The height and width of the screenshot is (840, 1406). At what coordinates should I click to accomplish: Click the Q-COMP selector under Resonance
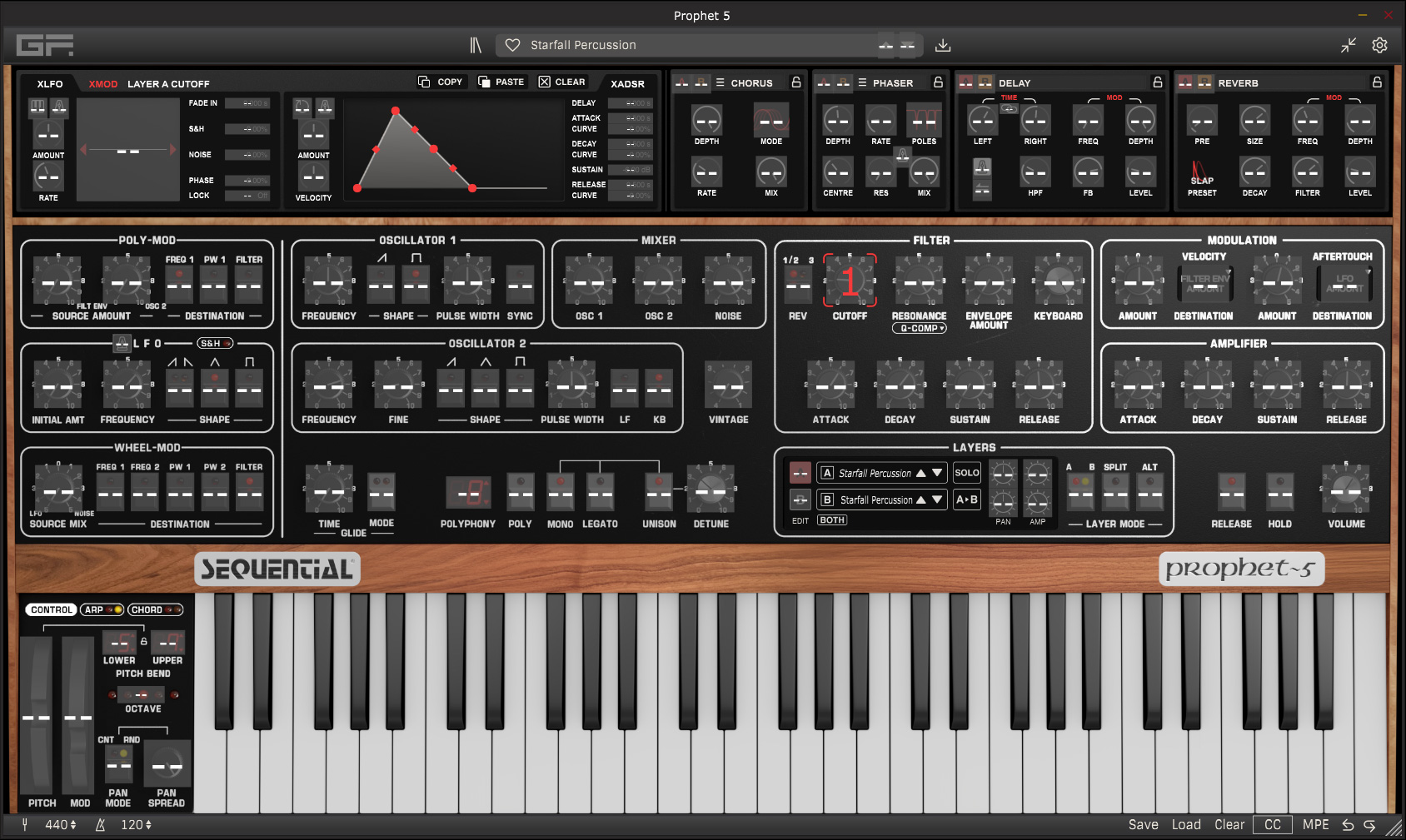click(919, 329)
